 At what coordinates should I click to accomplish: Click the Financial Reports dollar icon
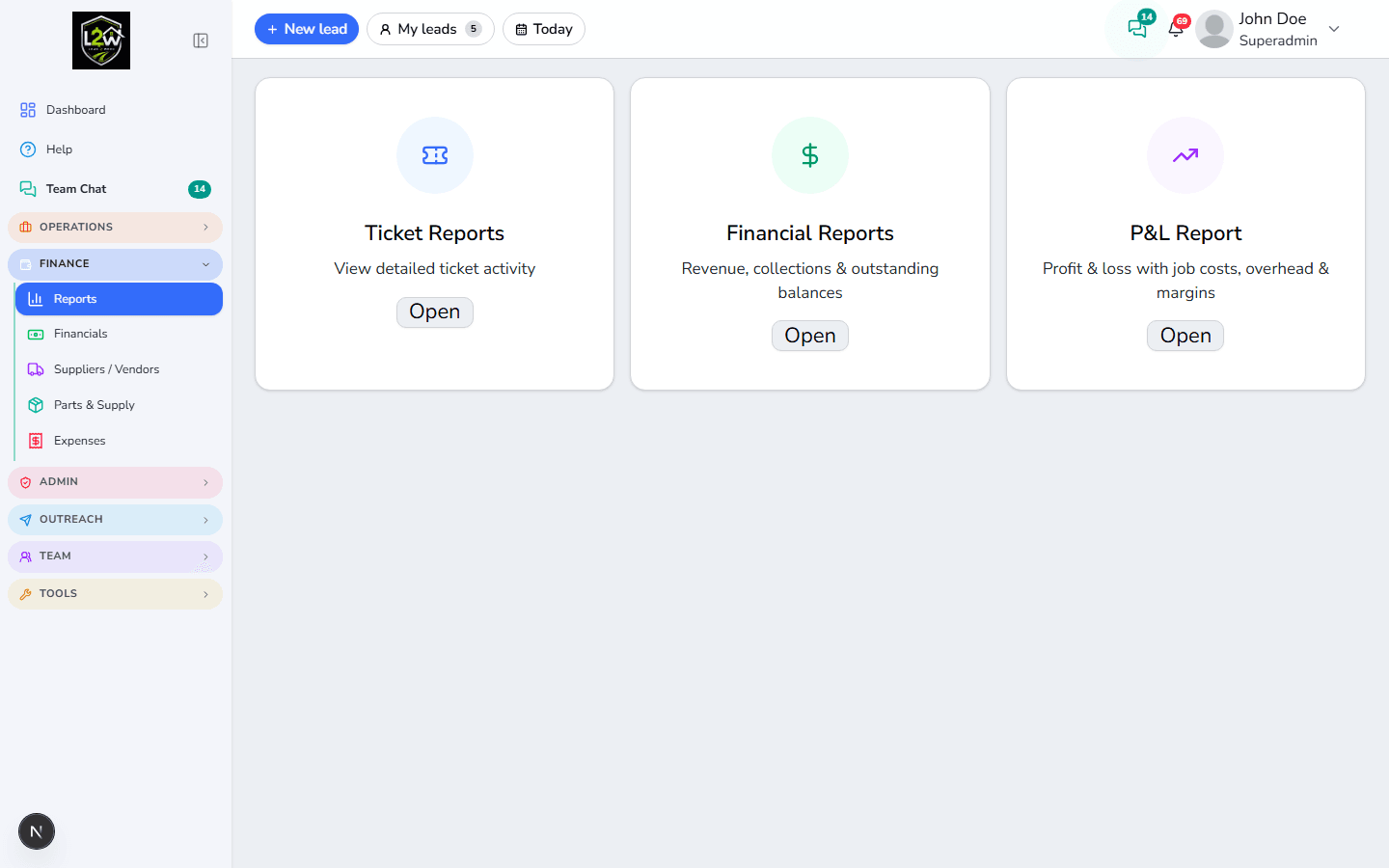coord(810,155)
